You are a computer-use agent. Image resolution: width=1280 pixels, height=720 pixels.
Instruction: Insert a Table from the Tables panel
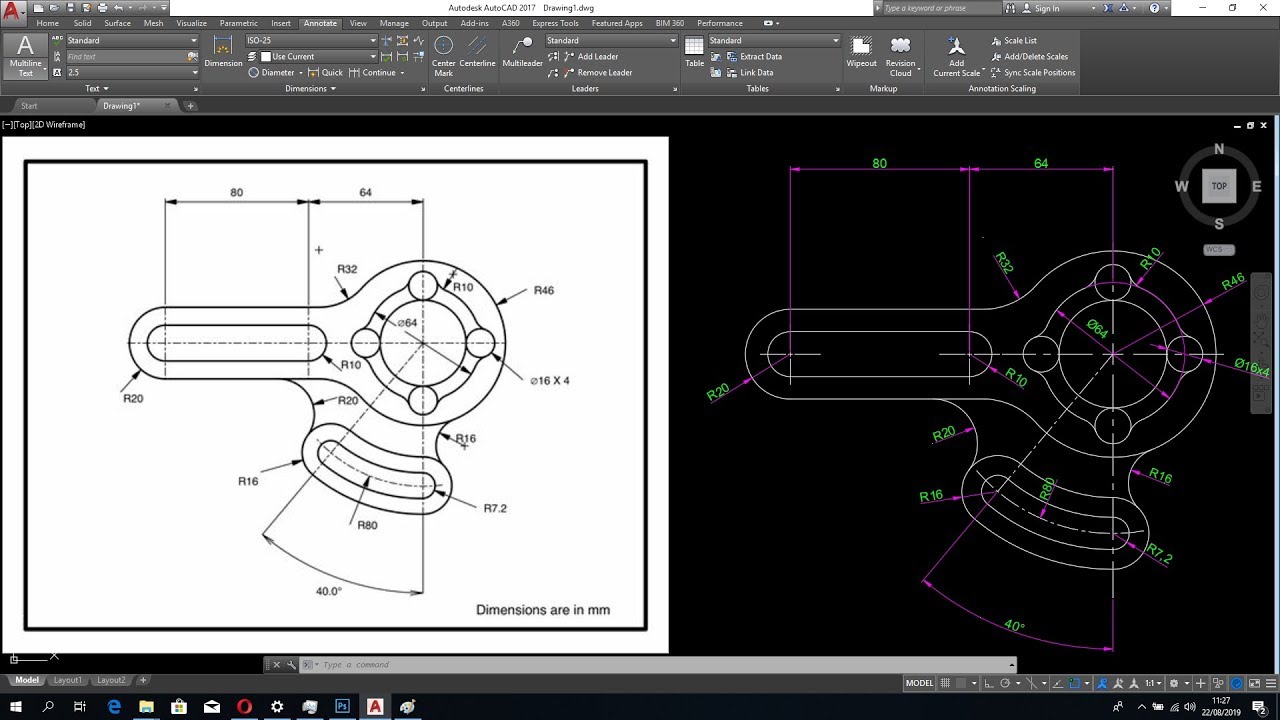pyautogui.click(x=694, y=51)
